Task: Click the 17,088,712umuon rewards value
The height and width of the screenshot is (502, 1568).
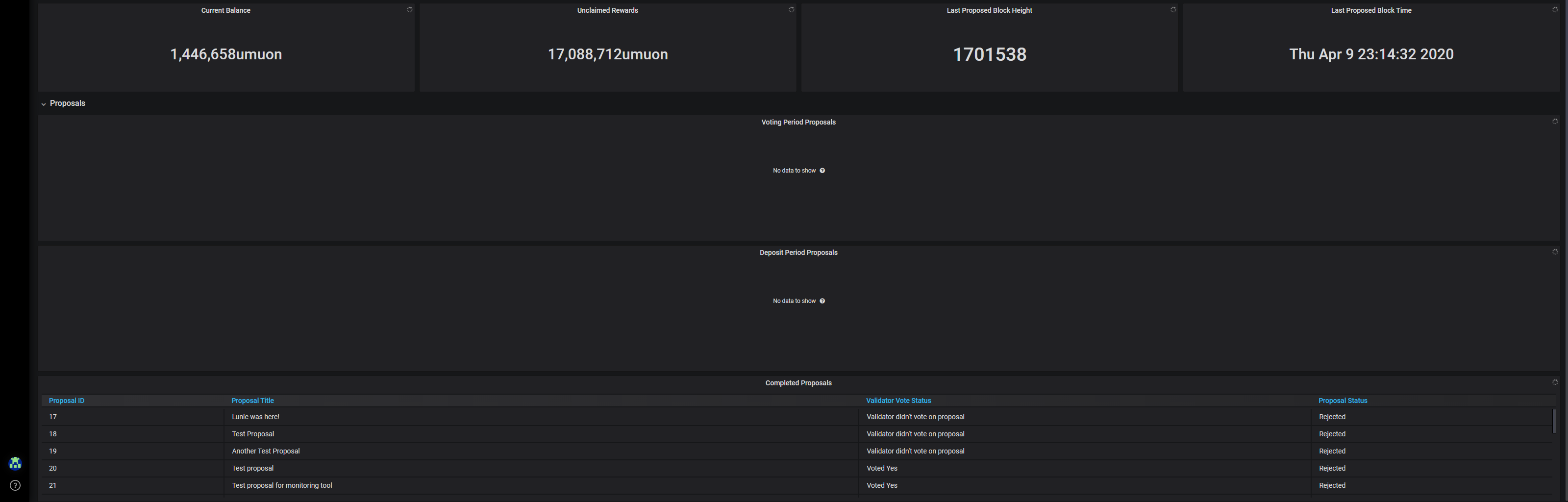Action: point(607,54)
